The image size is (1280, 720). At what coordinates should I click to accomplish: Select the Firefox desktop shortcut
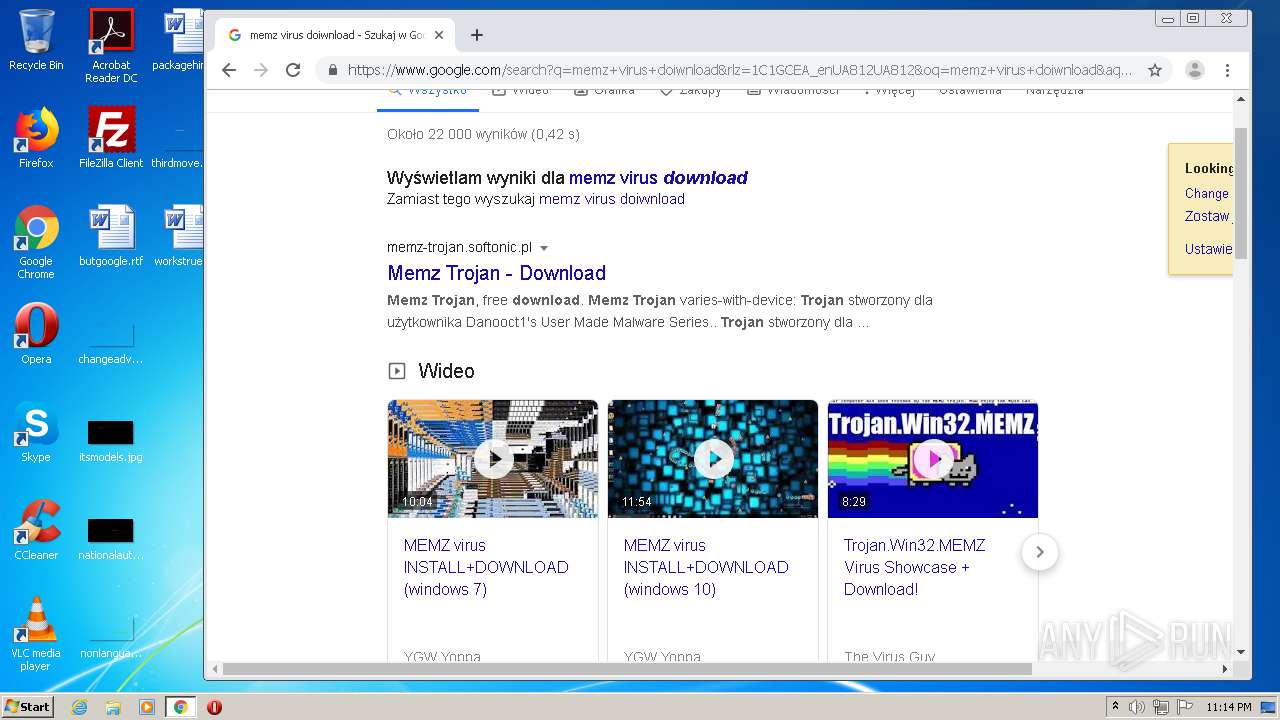coord(36,138)
